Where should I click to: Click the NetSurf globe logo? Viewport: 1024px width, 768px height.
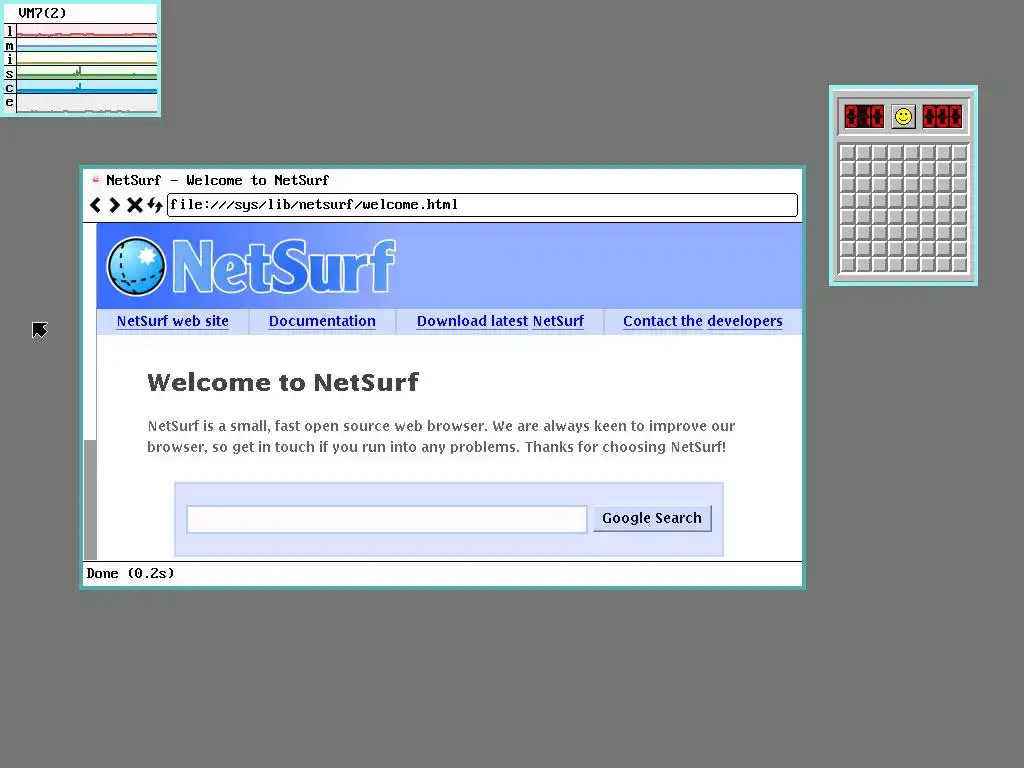(x=136, y=266)
